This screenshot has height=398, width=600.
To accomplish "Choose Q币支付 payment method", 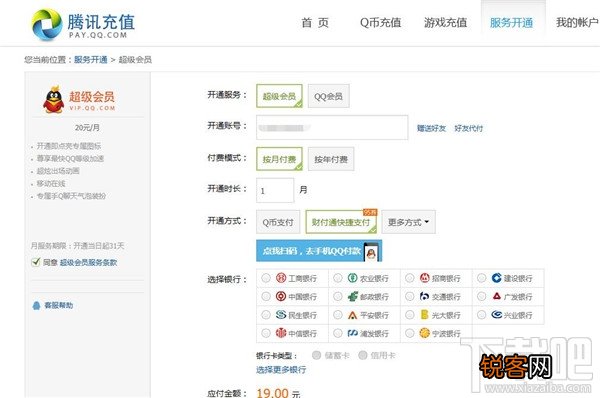I will pyautogui.click(x=278, y=222).
